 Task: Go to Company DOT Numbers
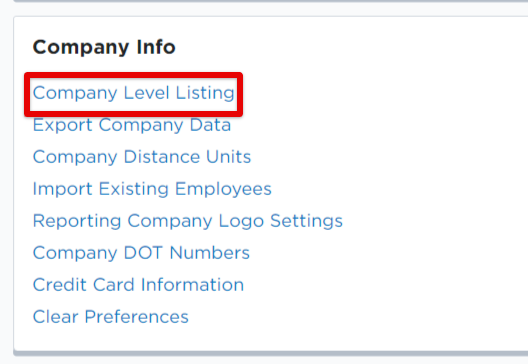coord(141,253)
